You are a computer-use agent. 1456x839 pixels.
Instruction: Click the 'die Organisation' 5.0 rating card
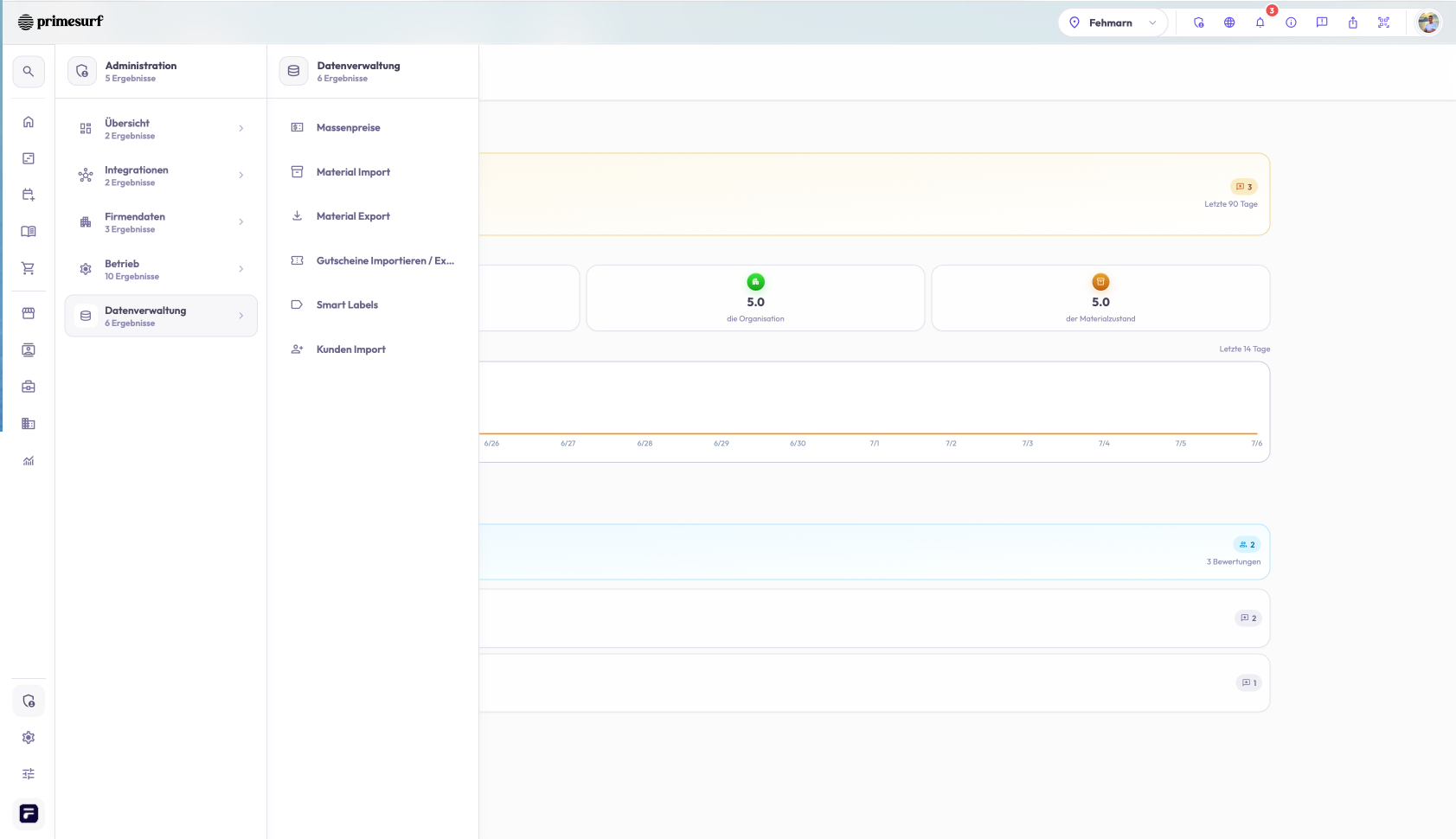755,298
